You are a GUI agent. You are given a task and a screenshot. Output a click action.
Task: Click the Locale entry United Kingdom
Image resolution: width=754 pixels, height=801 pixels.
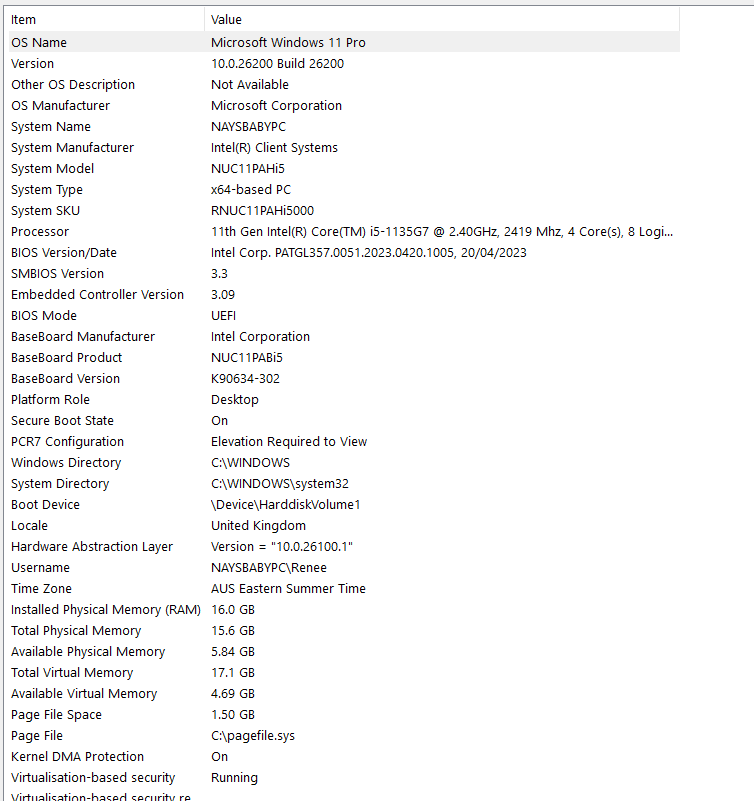258,525
